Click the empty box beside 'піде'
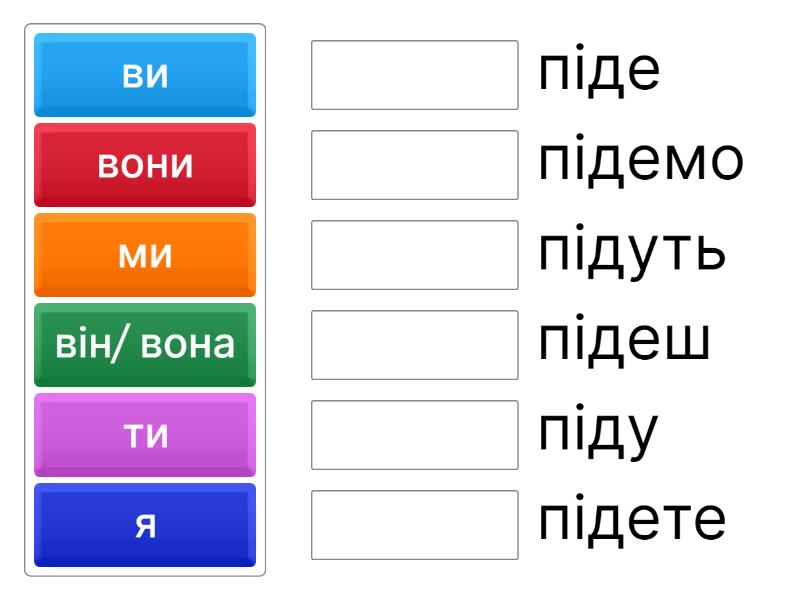800x600 pixels. [x=415, y=75]
